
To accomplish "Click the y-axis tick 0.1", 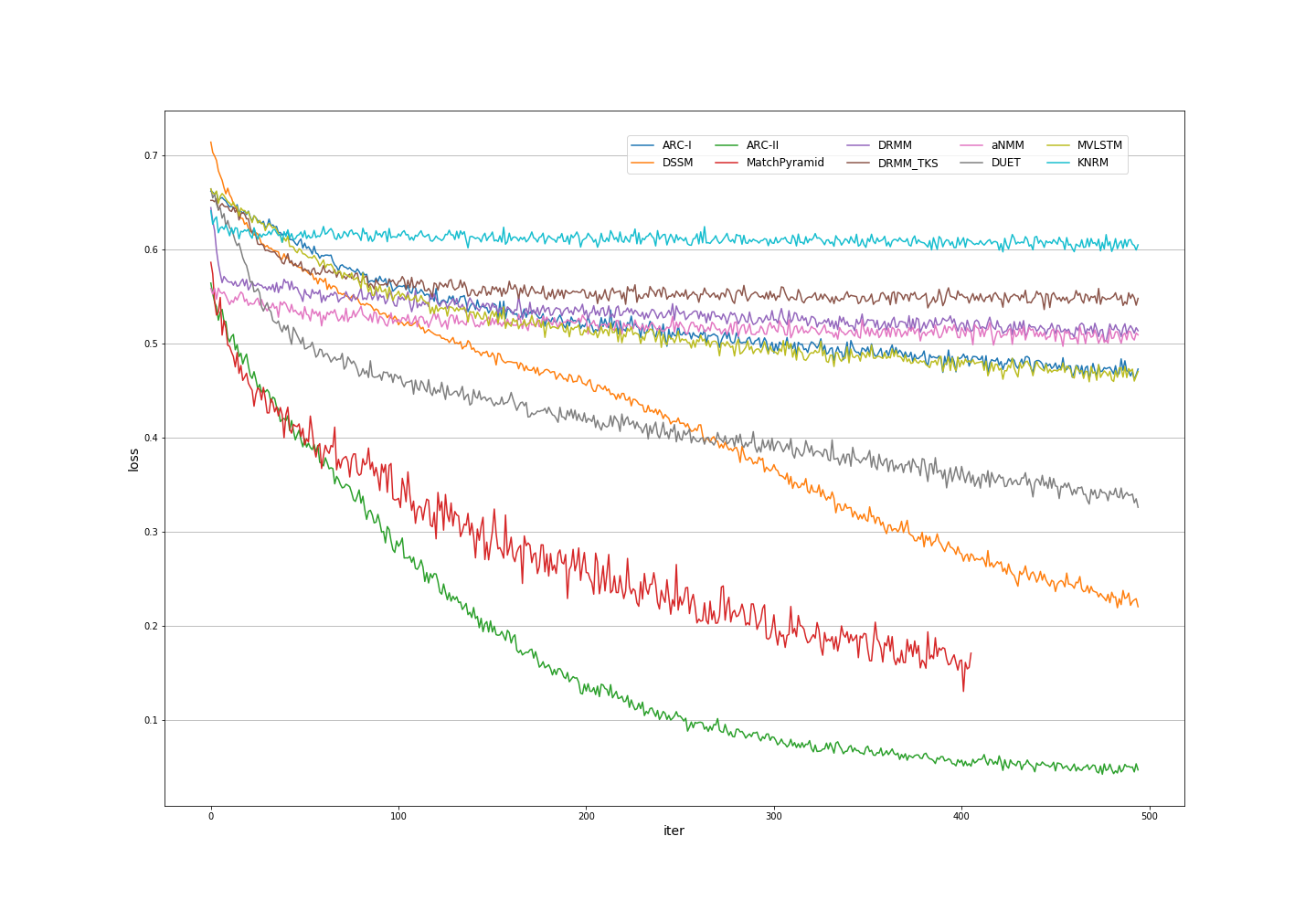I will pyautogui.click(x=151, y=721).
